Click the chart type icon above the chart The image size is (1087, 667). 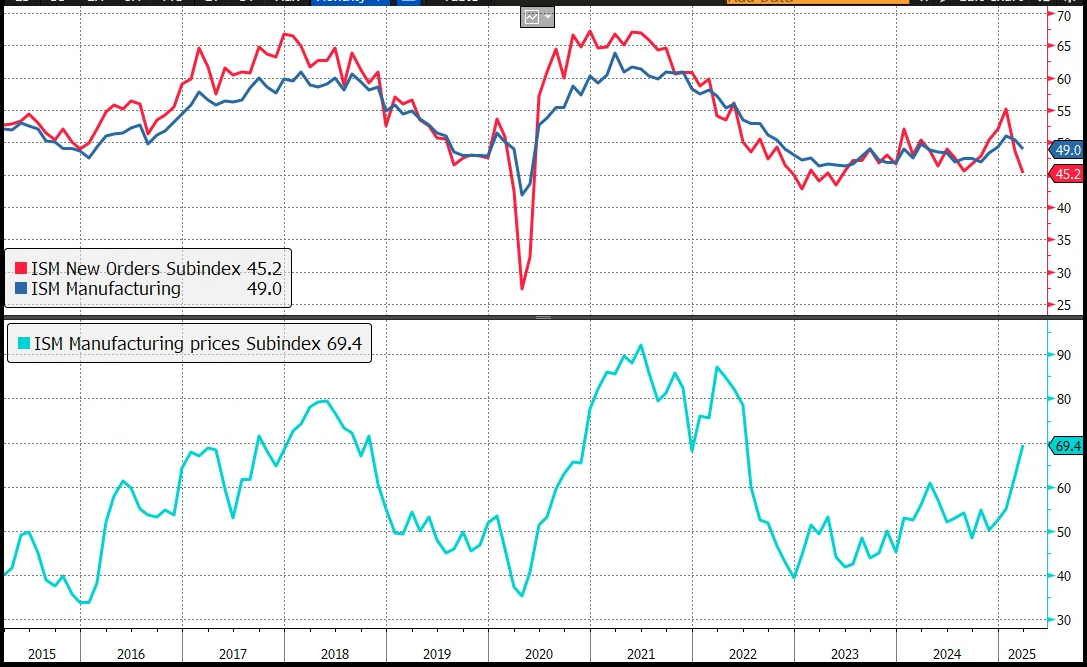[x=532, y=17]
